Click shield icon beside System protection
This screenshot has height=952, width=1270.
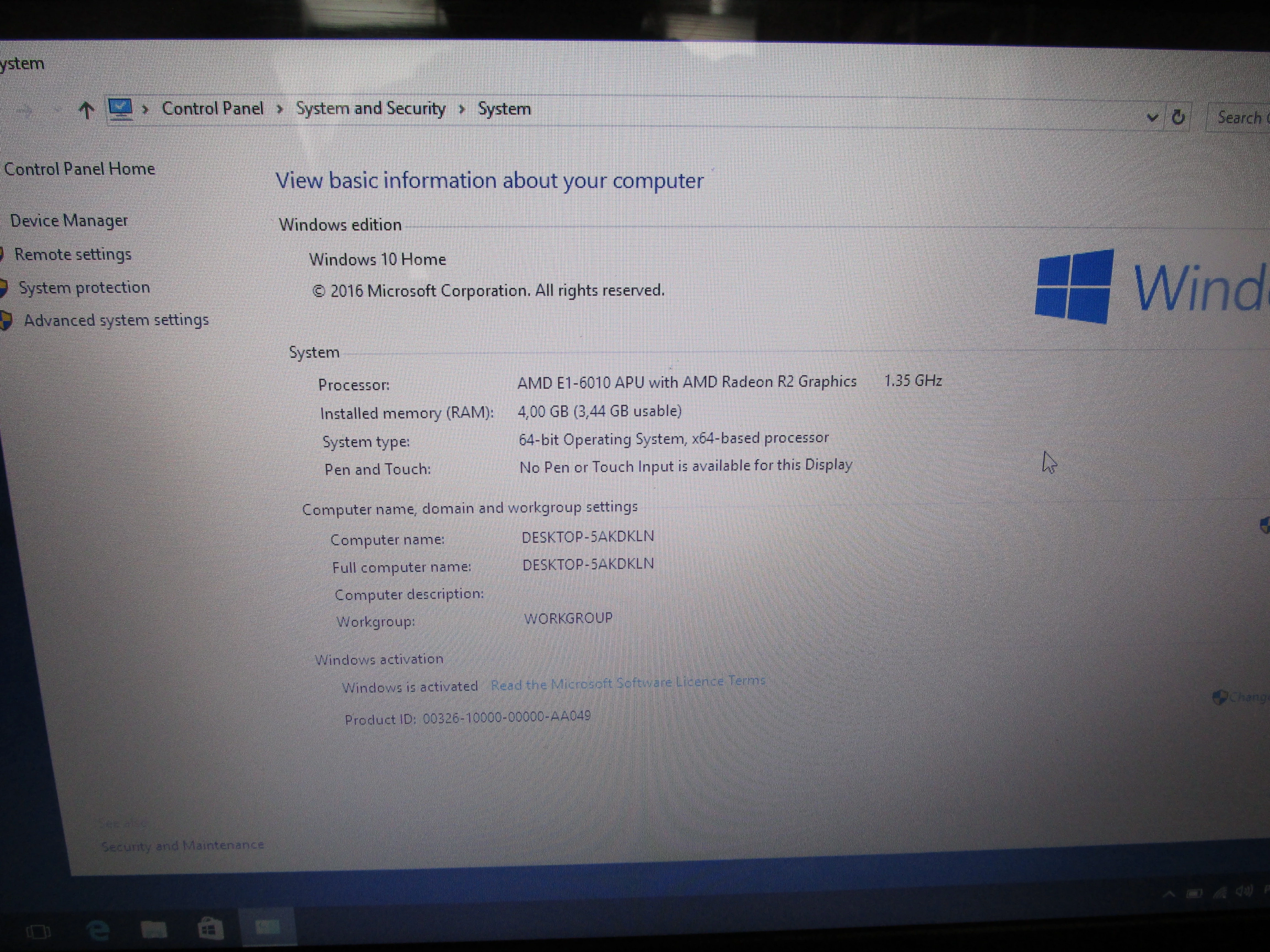[x=3, y=288]
